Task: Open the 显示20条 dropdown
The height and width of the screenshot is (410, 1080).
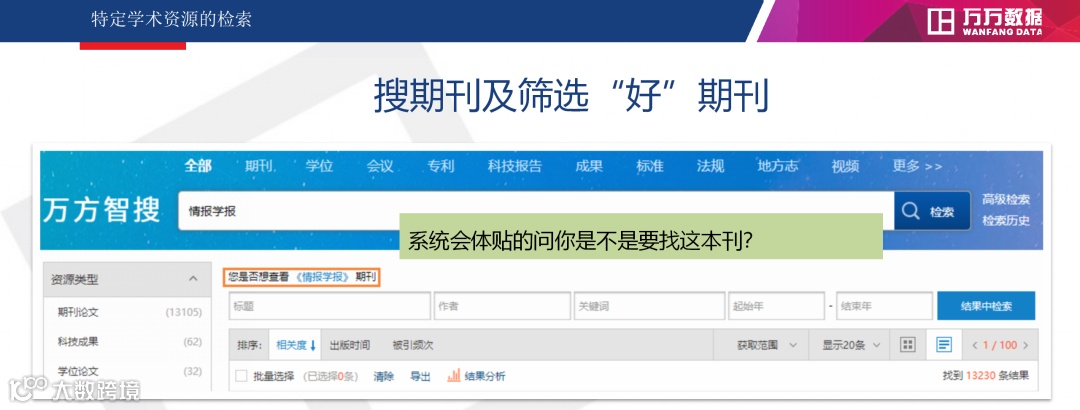Action: point(849,345)
